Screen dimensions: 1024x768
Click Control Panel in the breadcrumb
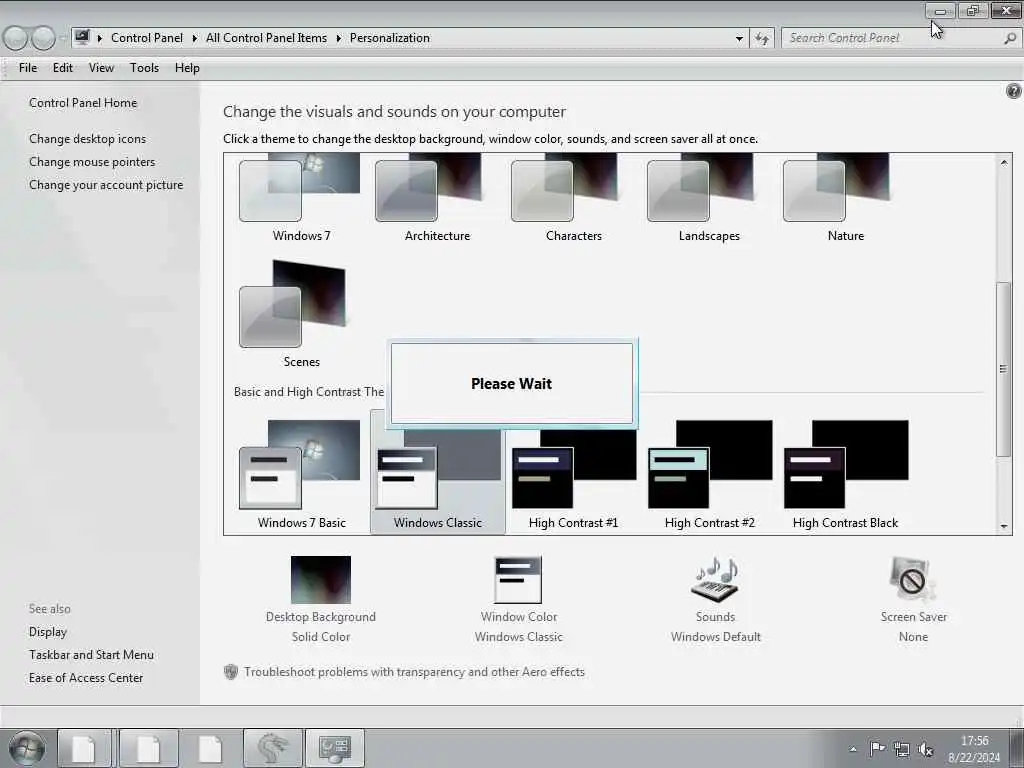(x=147, y=38)
